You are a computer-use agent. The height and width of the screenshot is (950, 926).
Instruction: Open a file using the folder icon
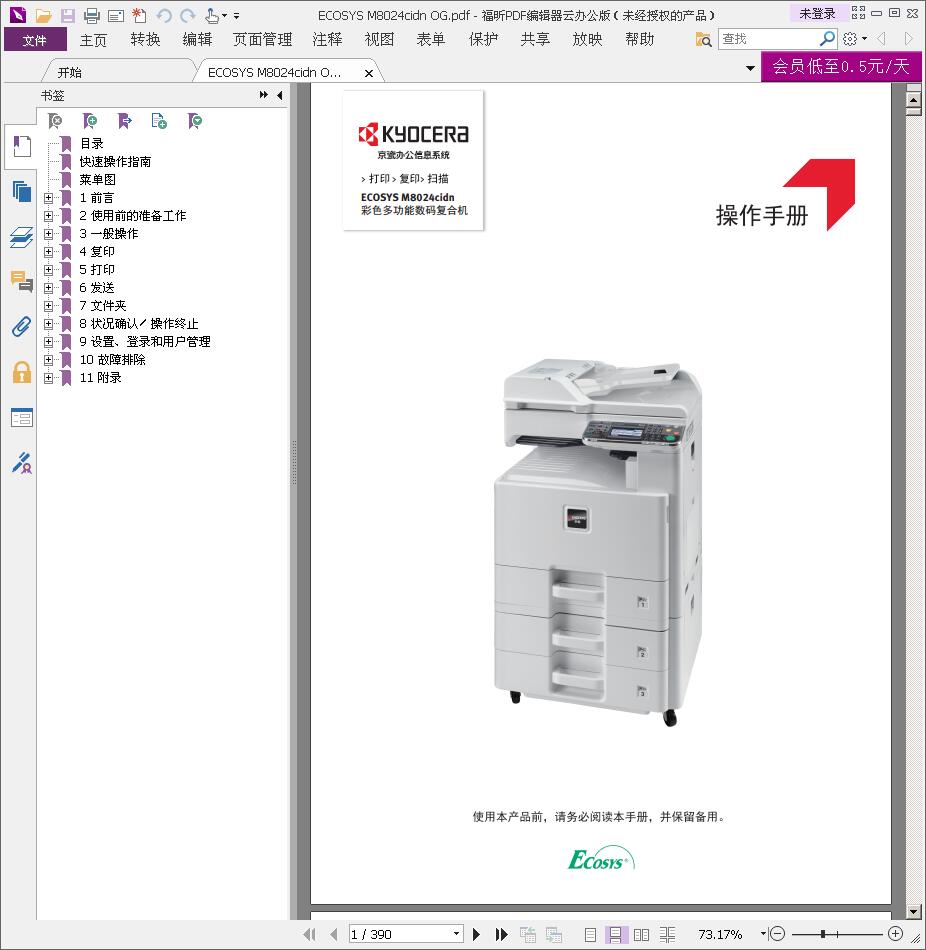[x=43, y=15]
